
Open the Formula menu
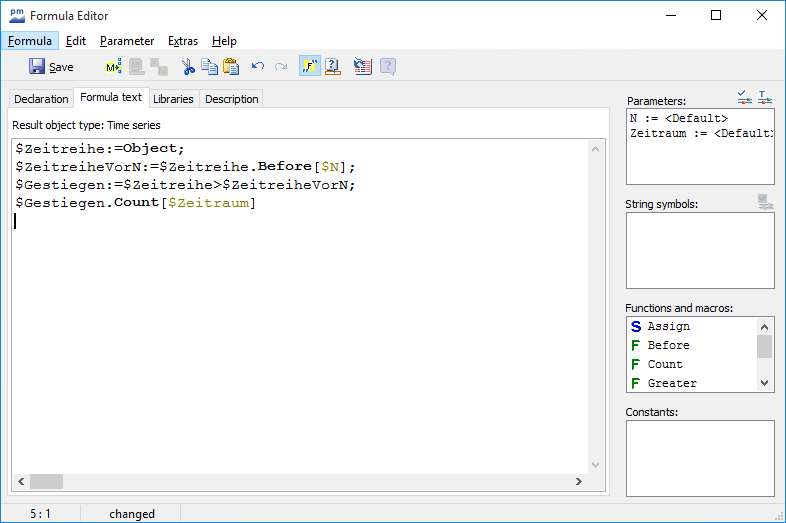click(29, 41)
